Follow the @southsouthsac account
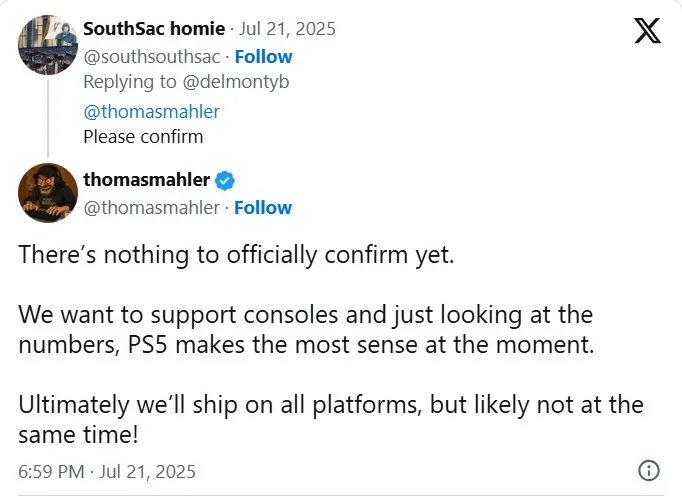 click(263, 57)
